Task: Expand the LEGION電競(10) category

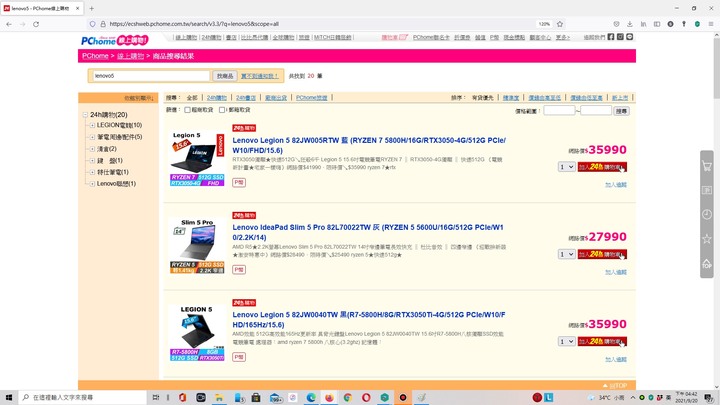Action: (x=92, y=125)
